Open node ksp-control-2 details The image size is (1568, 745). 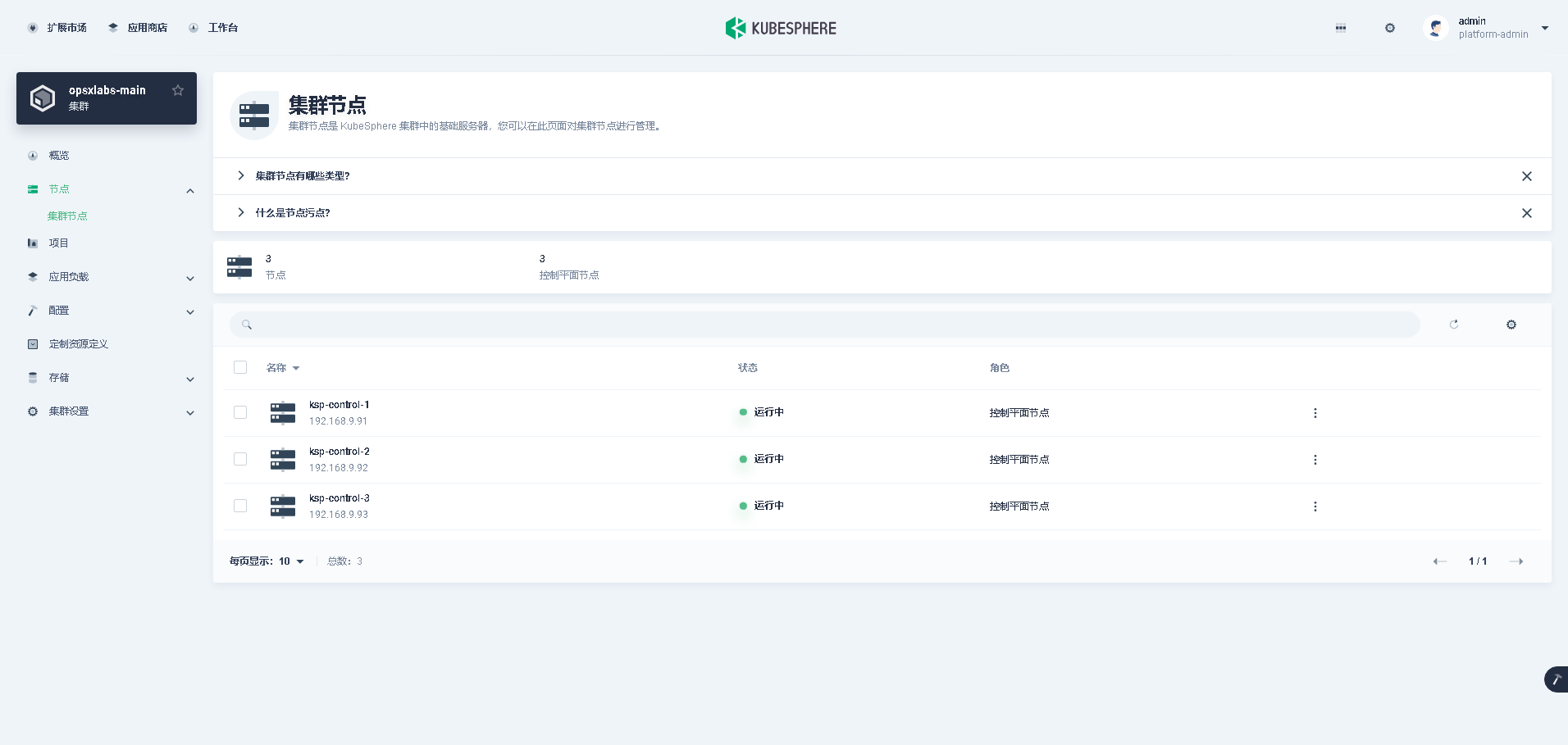coord(340,452)
